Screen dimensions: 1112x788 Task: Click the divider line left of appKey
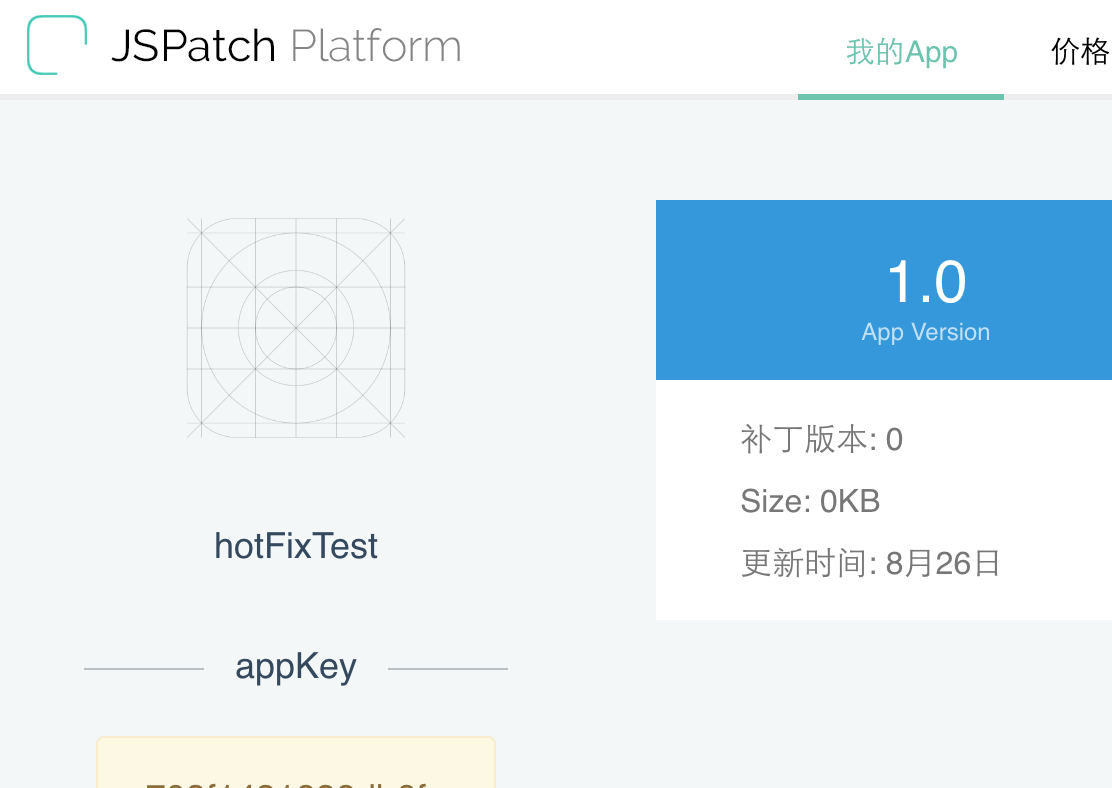(x=144, y=668)
